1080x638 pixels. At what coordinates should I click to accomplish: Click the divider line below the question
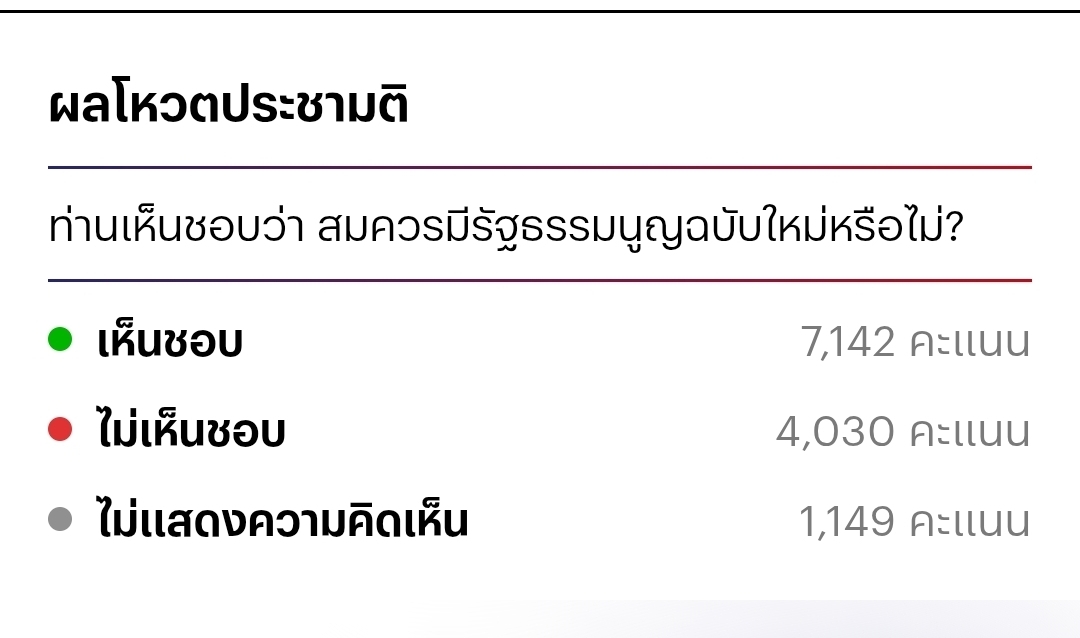[540, 281]
